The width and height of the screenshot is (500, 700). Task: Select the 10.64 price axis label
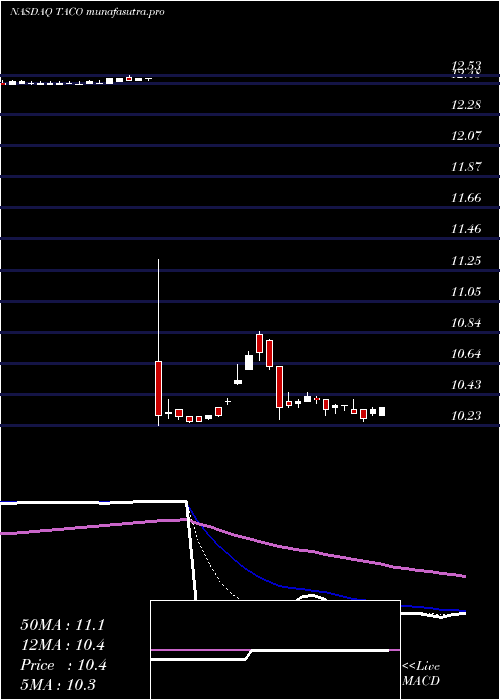[x=466, y=354]
